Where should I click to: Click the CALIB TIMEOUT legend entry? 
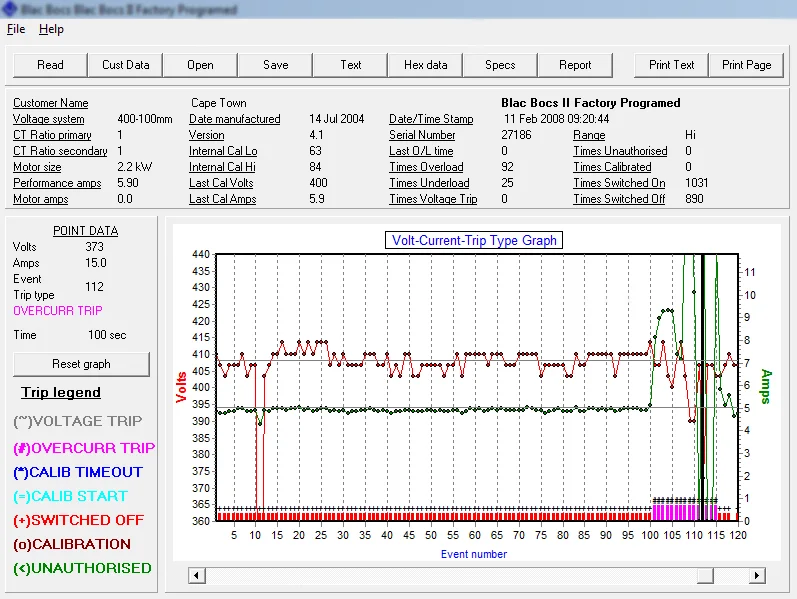pyautogui.click(x=78, y=472)
